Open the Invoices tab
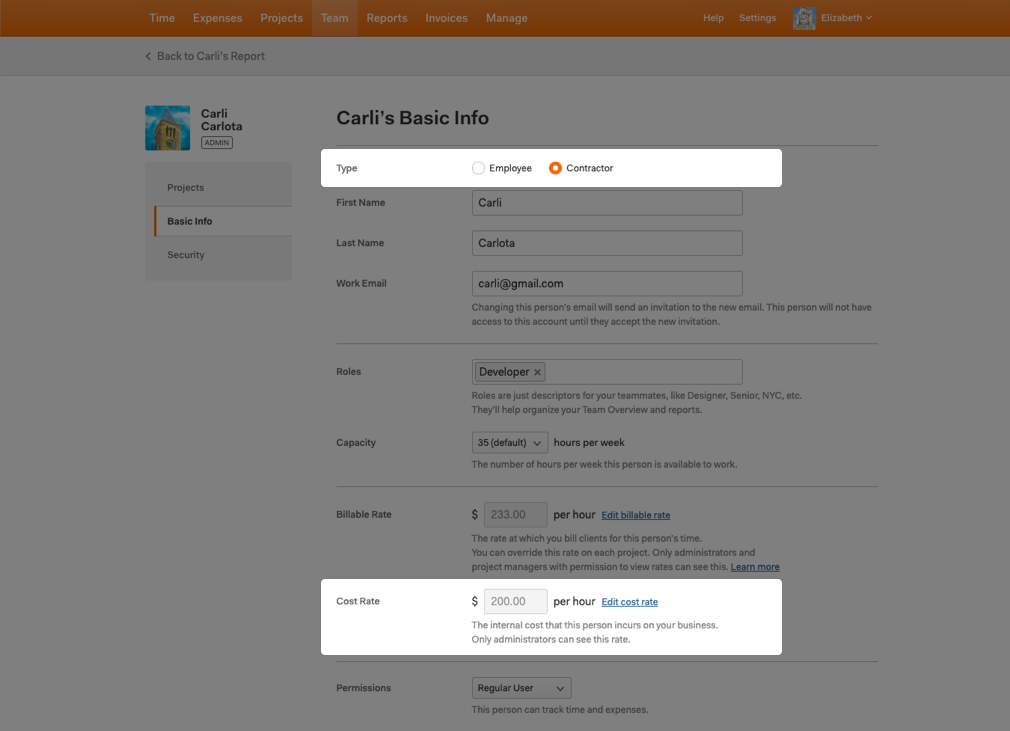The height and width of the screenshot is (731, 1010). tap(446, 18)
